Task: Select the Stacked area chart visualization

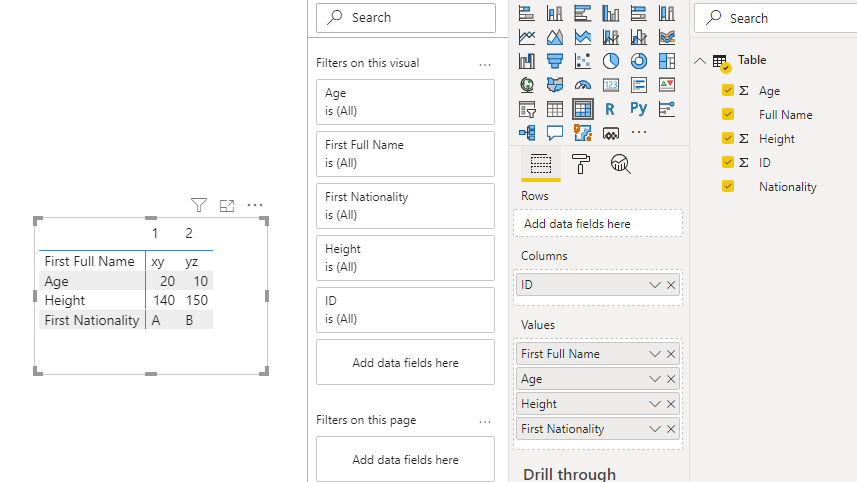Action: click(583, 37)
